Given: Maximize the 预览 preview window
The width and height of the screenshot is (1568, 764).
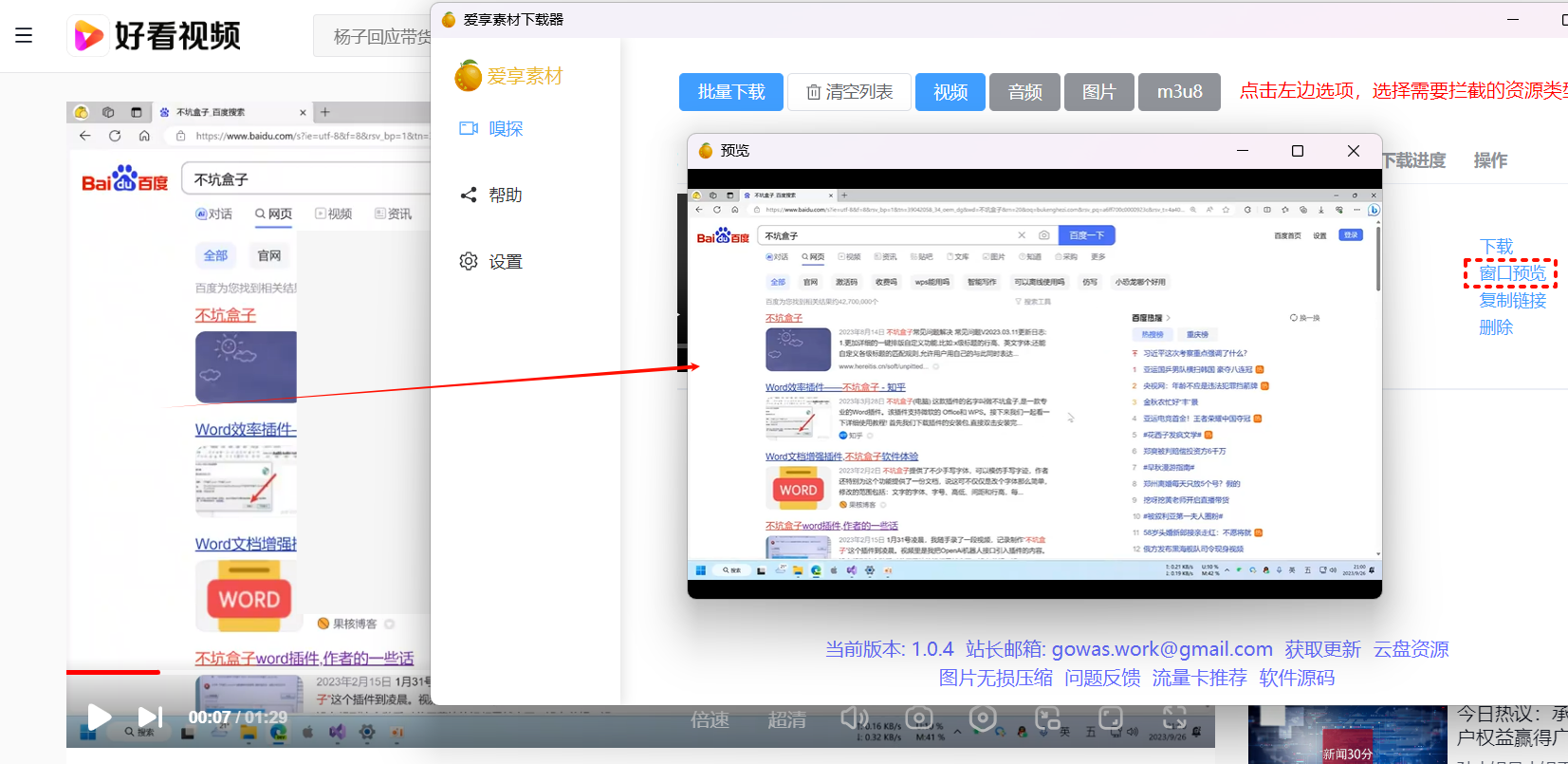Looking at the screenshot, I should tap(1298, 151).
